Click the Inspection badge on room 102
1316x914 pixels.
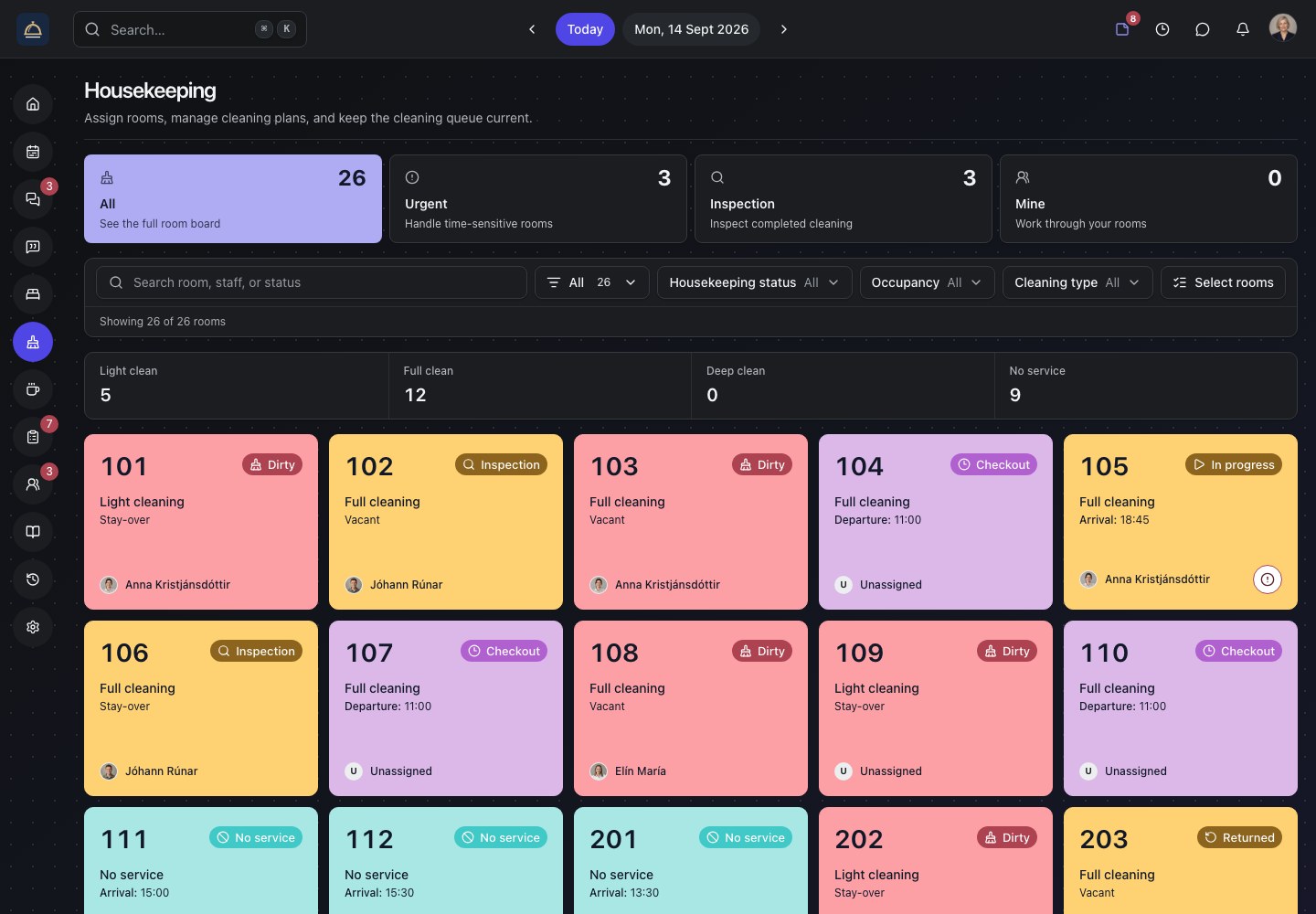point(501,464)
